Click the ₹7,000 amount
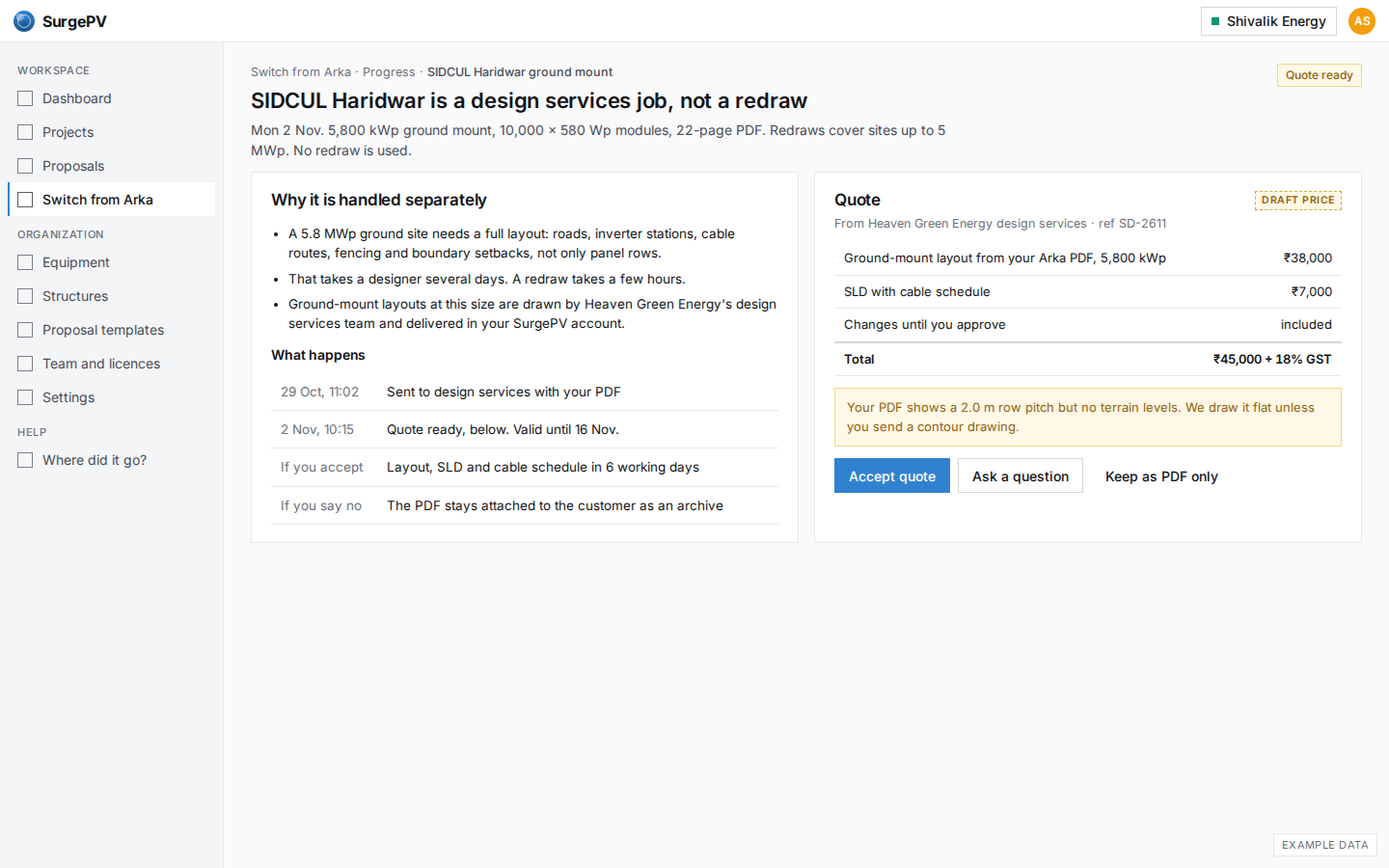 coord(1312,292)
